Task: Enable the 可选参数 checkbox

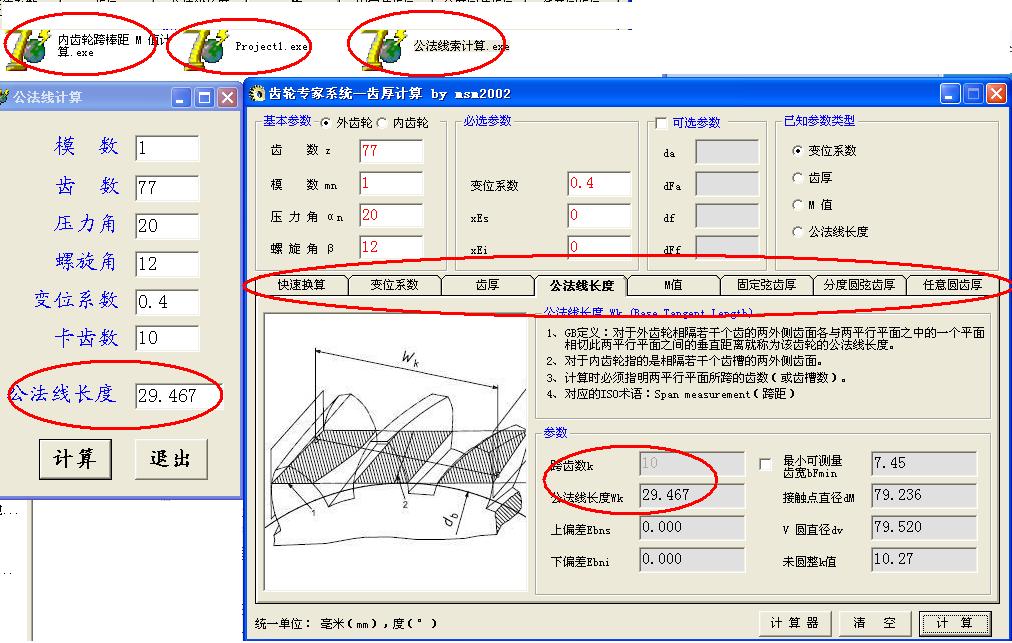Action: coord(662,123)
